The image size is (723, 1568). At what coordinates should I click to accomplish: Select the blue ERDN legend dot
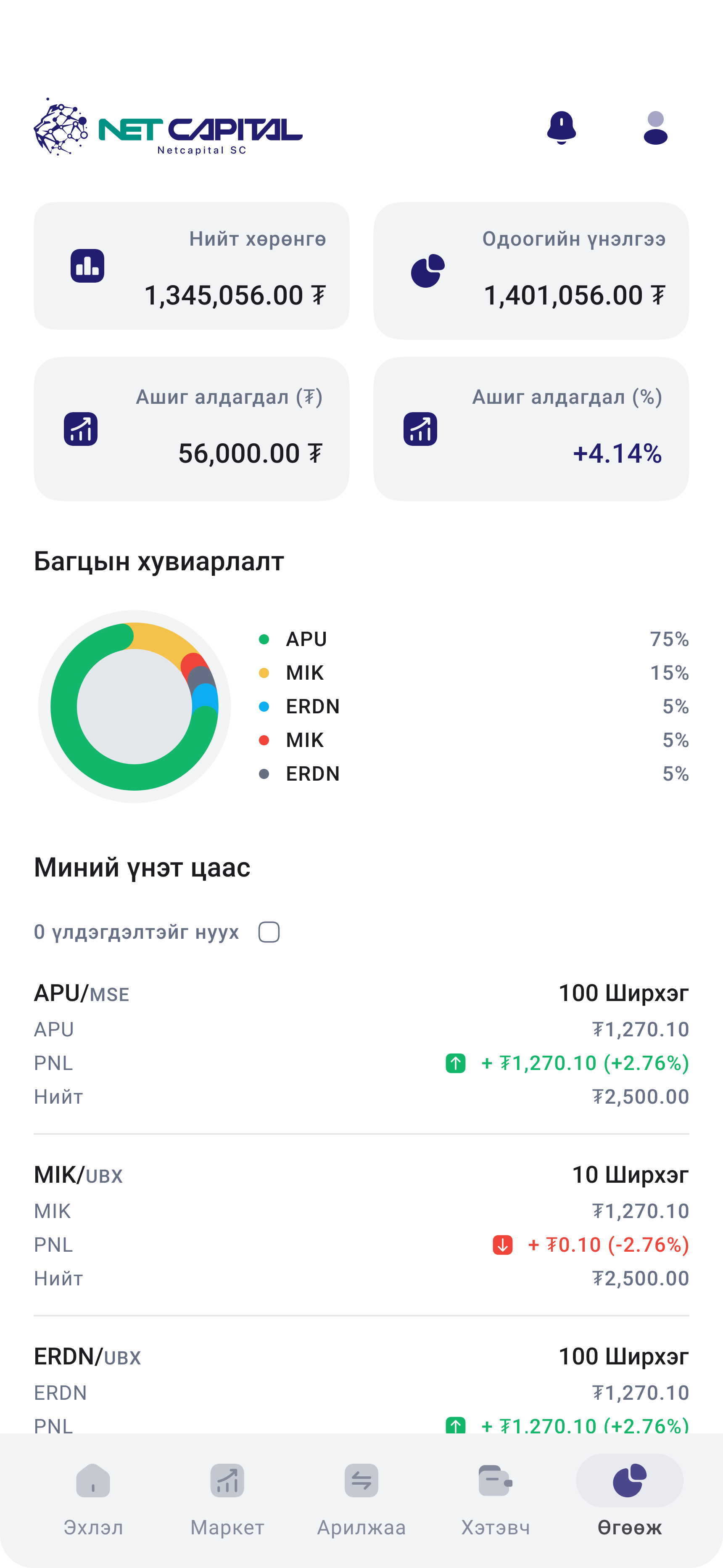264,707
